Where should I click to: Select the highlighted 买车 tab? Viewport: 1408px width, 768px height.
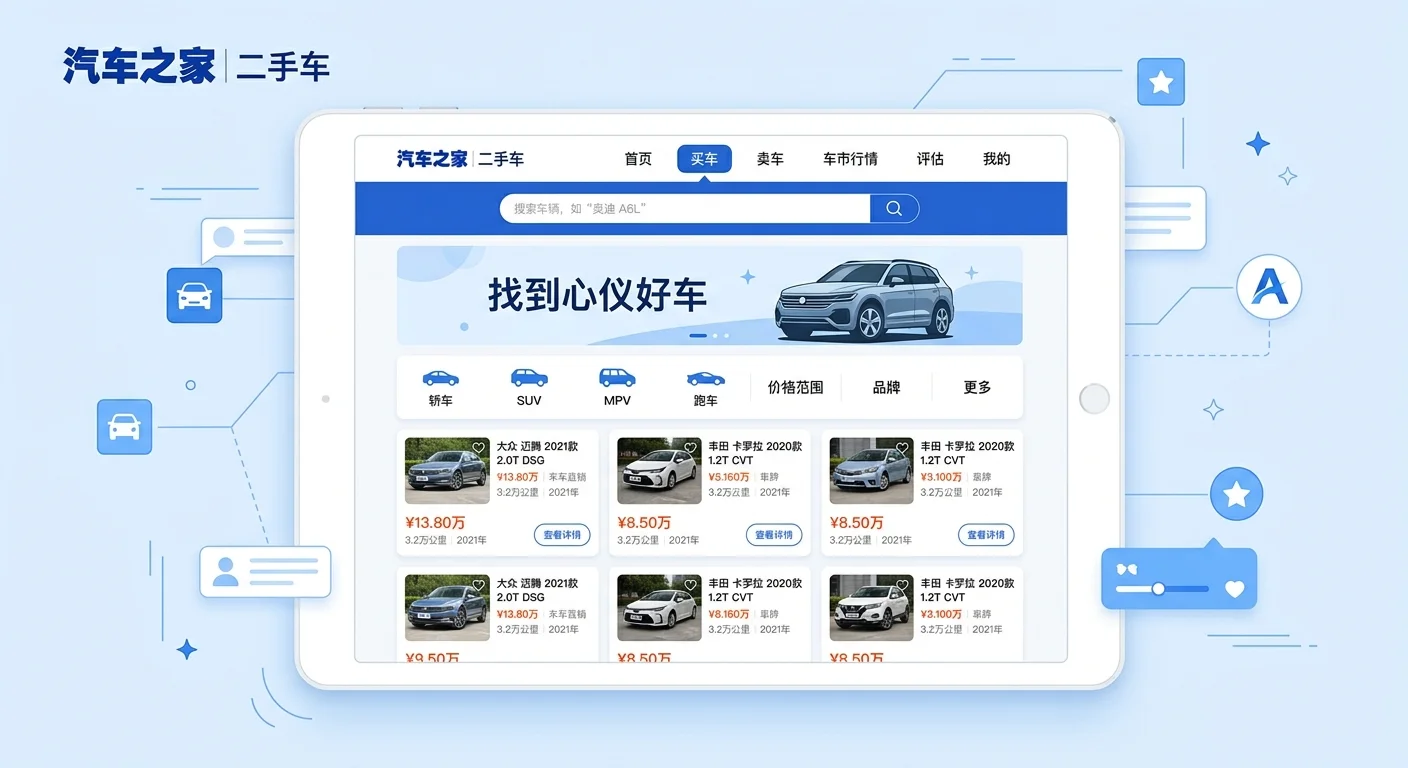pos(704,159)
